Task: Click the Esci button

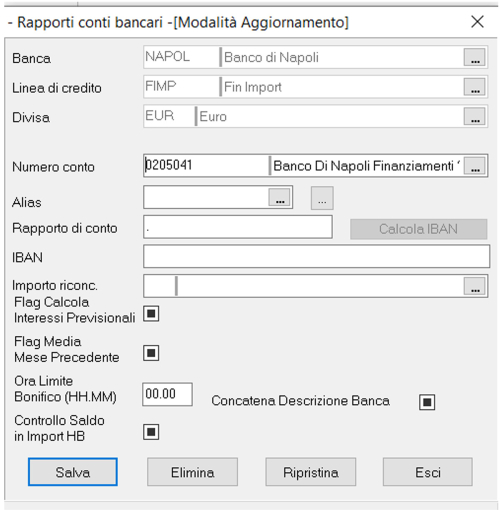Action: pos(428,472)
